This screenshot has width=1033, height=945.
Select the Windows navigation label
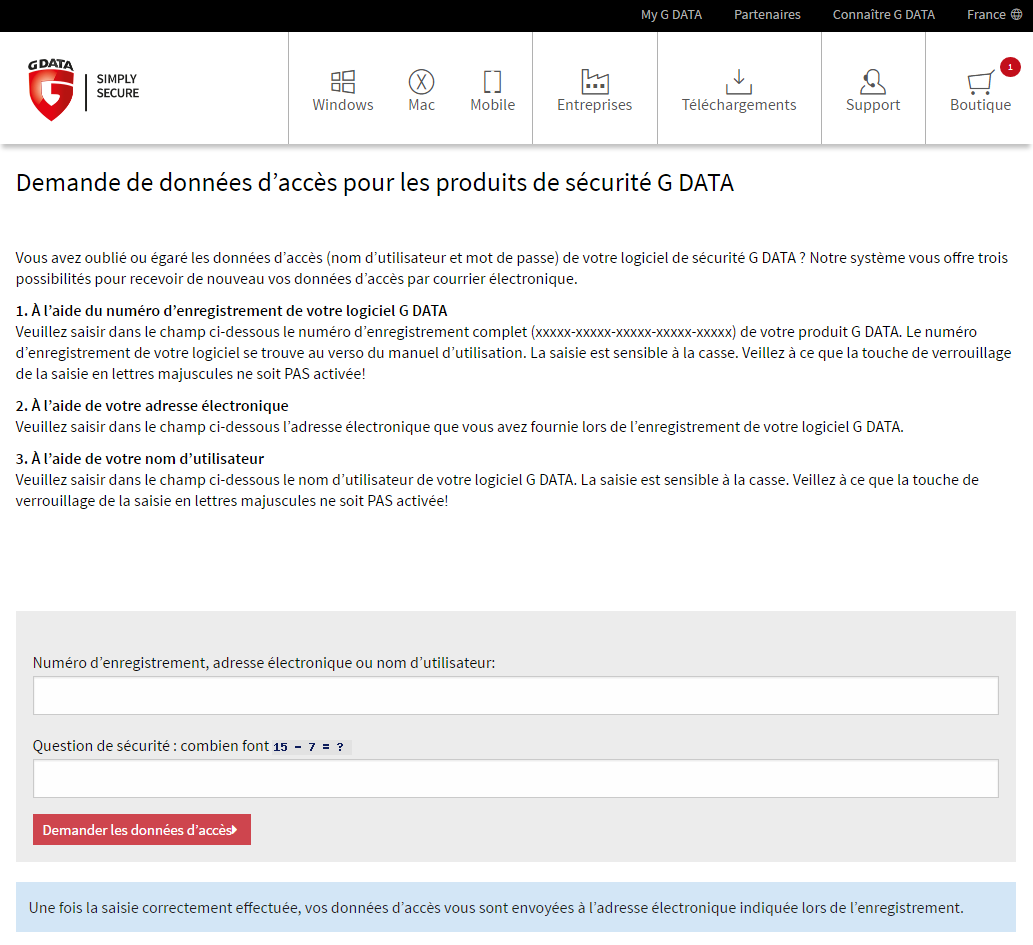pyautogui.click(x=343, y=105)
